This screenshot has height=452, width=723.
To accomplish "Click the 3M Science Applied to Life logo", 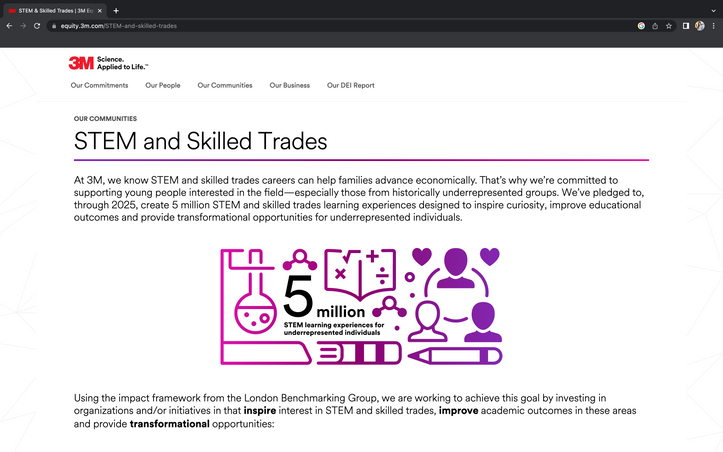I will [108, 63].
